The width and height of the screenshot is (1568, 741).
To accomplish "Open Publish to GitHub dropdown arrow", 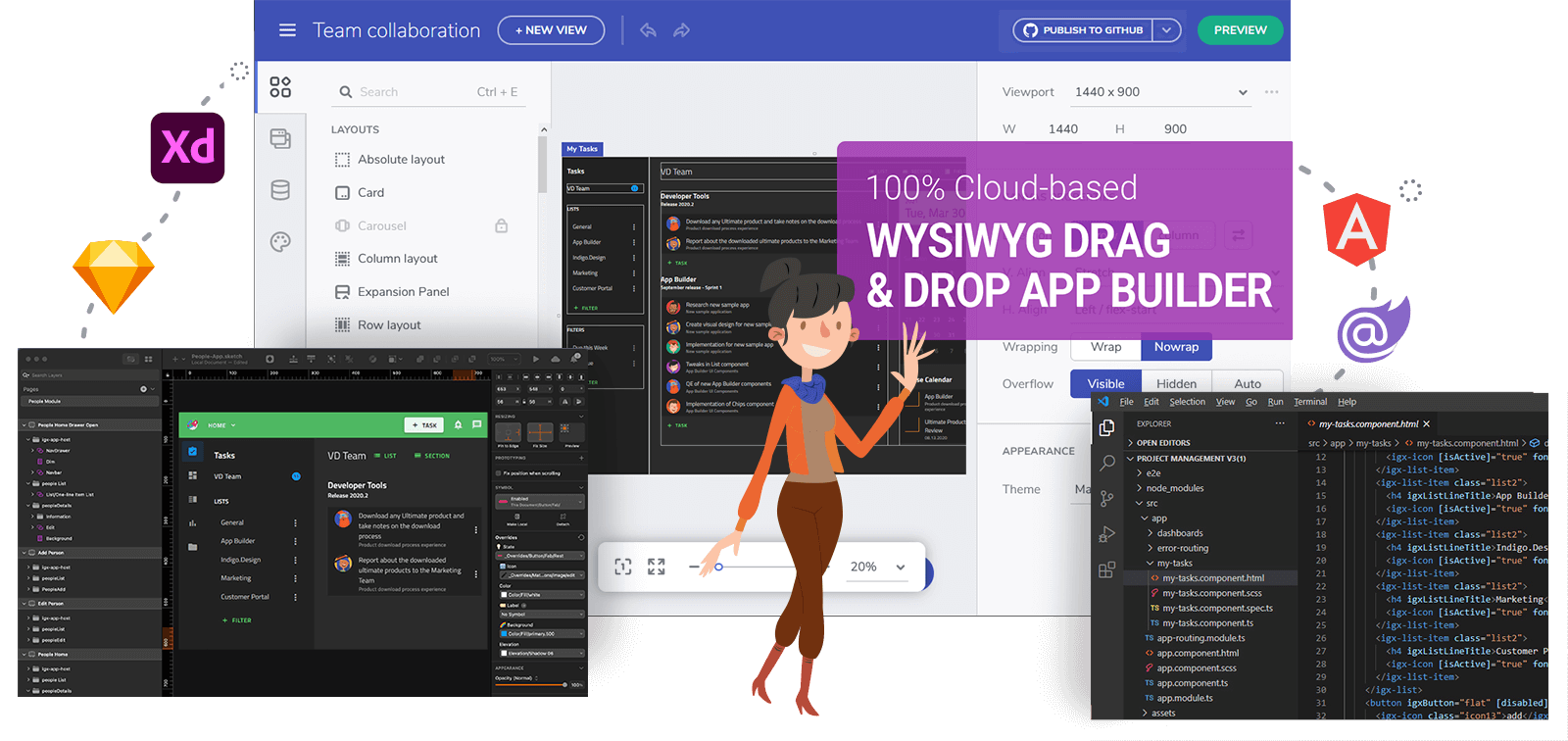I will point(1166,30).
